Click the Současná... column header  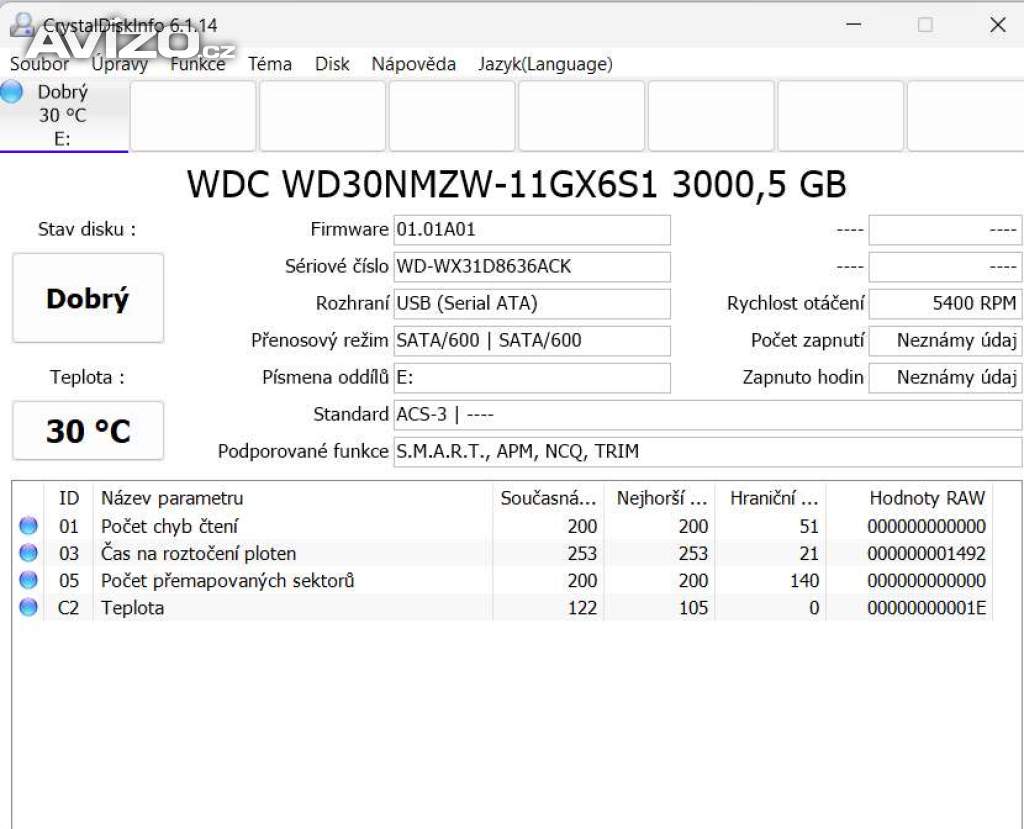(549, 498)
